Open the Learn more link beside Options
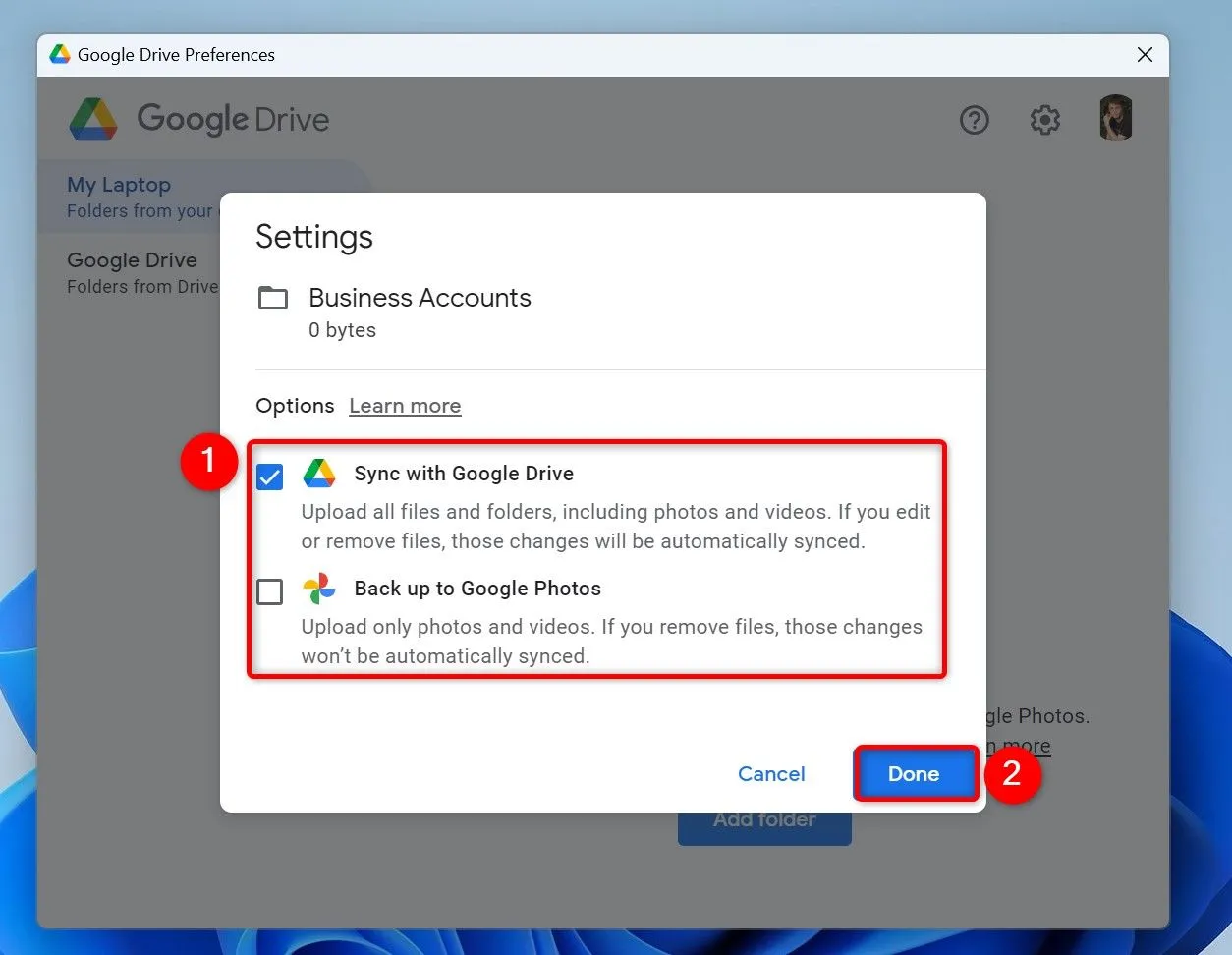1232x955 pixels. 405,405
